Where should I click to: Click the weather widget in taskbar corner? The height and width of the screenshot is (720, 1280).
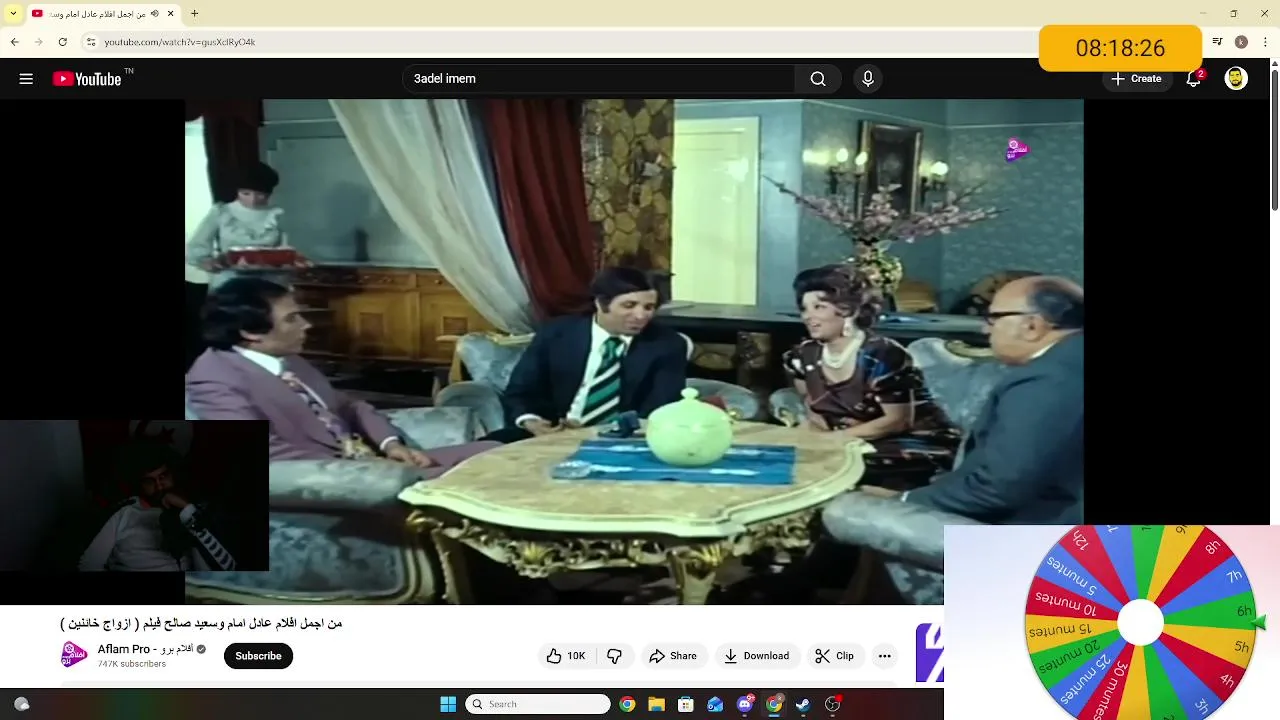(x=21, y=704)
